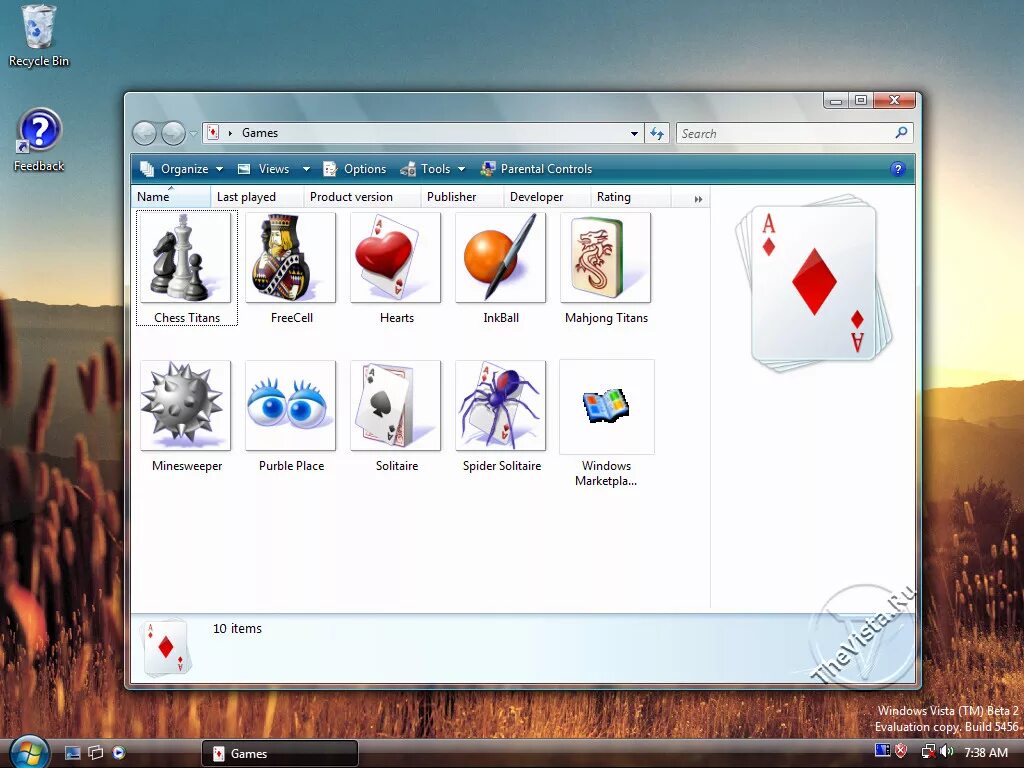The image size is (1024, 768).
Task: Open recent pages dropdown near navigation arrows
Action: point(193,134)
